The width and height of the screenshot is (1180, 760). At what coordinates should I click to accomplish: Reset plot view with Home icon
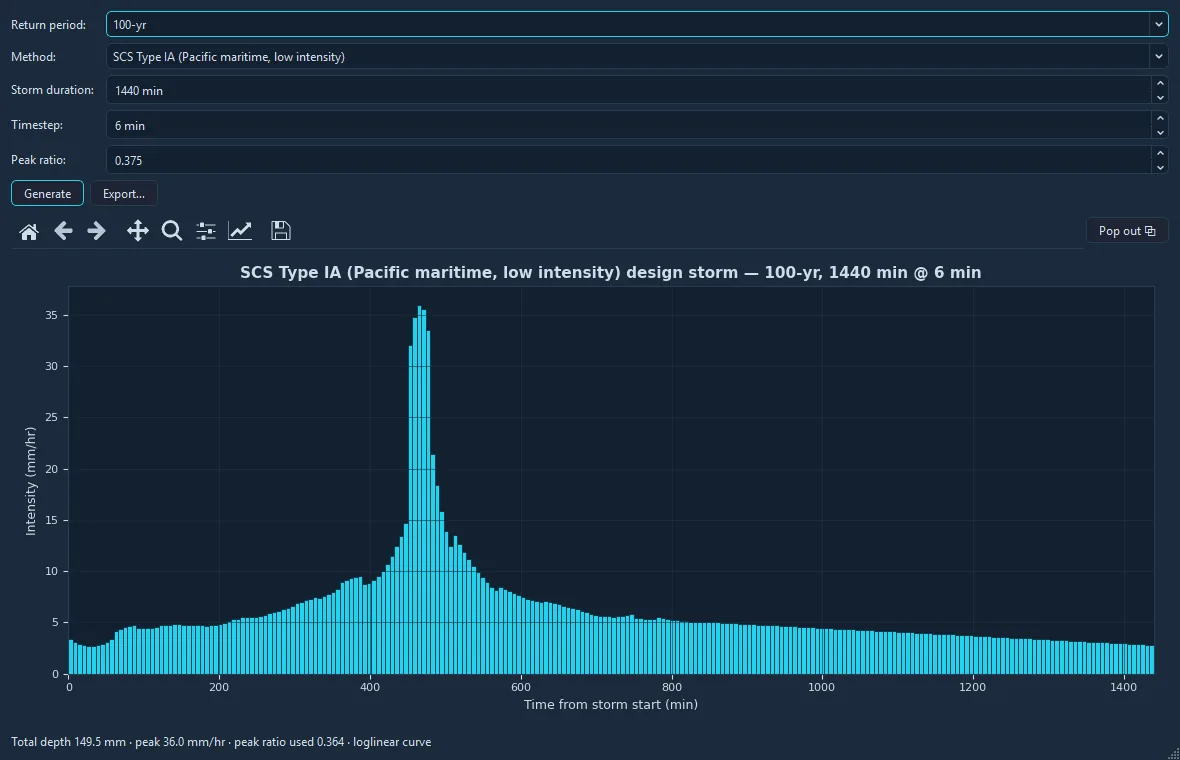pos(29,231)
